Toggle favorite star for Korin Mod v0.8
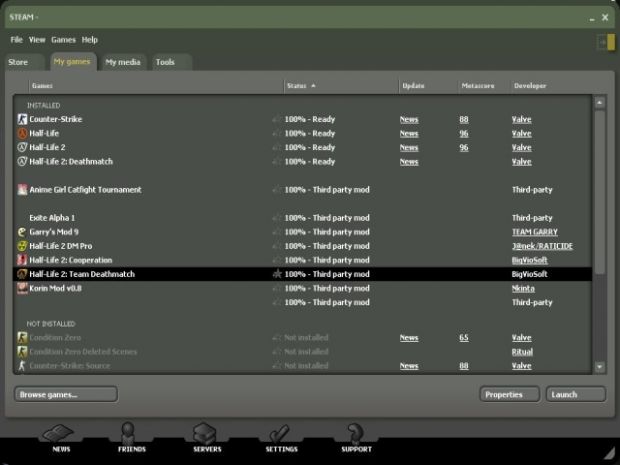Viewport: 620px width, 465px height. (277, 288)
